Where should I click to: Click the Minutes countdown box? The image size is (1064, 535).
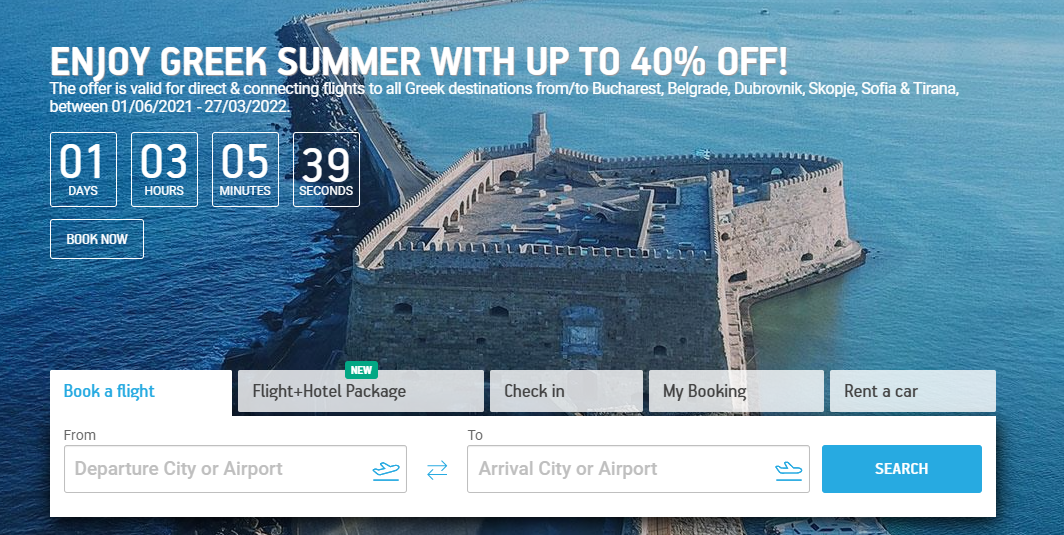(245, 169)
